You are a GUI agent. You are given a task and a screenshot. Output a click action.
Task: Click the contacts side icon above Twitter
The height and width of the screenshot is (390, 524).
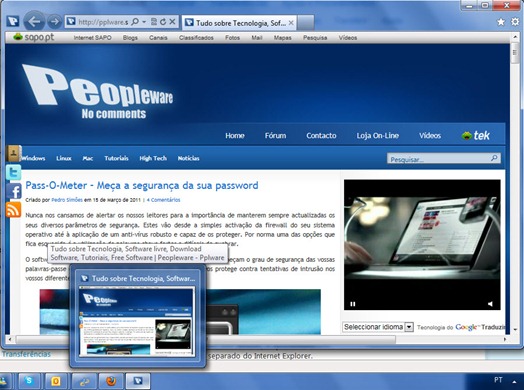click(13, 153)
